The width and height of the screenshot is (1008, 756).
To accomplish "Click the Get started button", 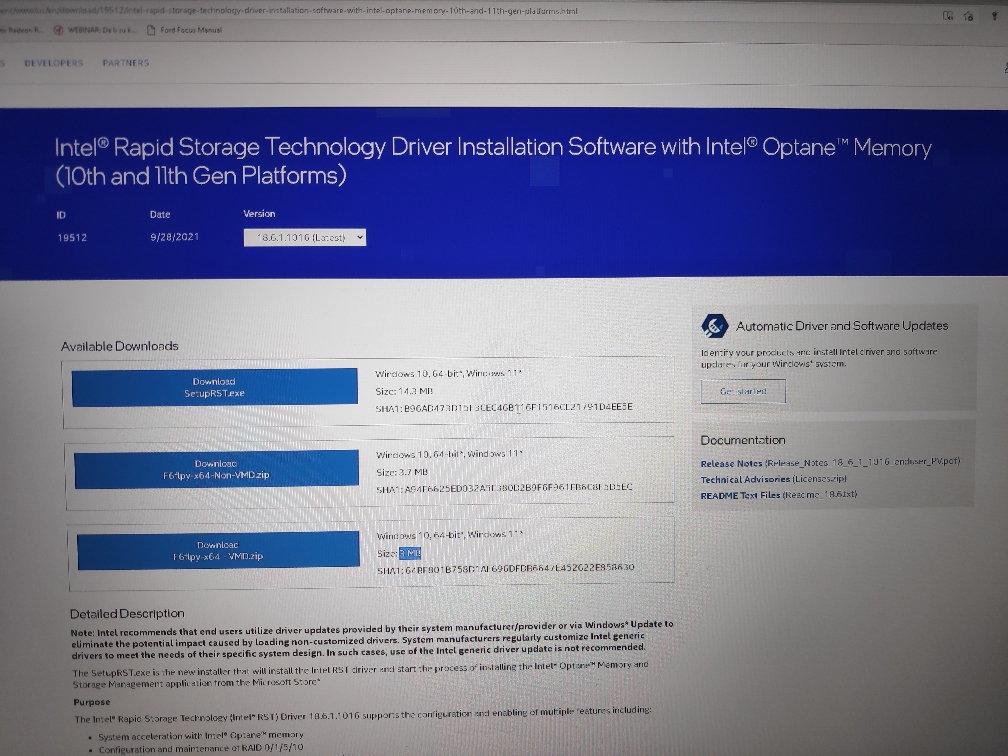I will [743, 392].
